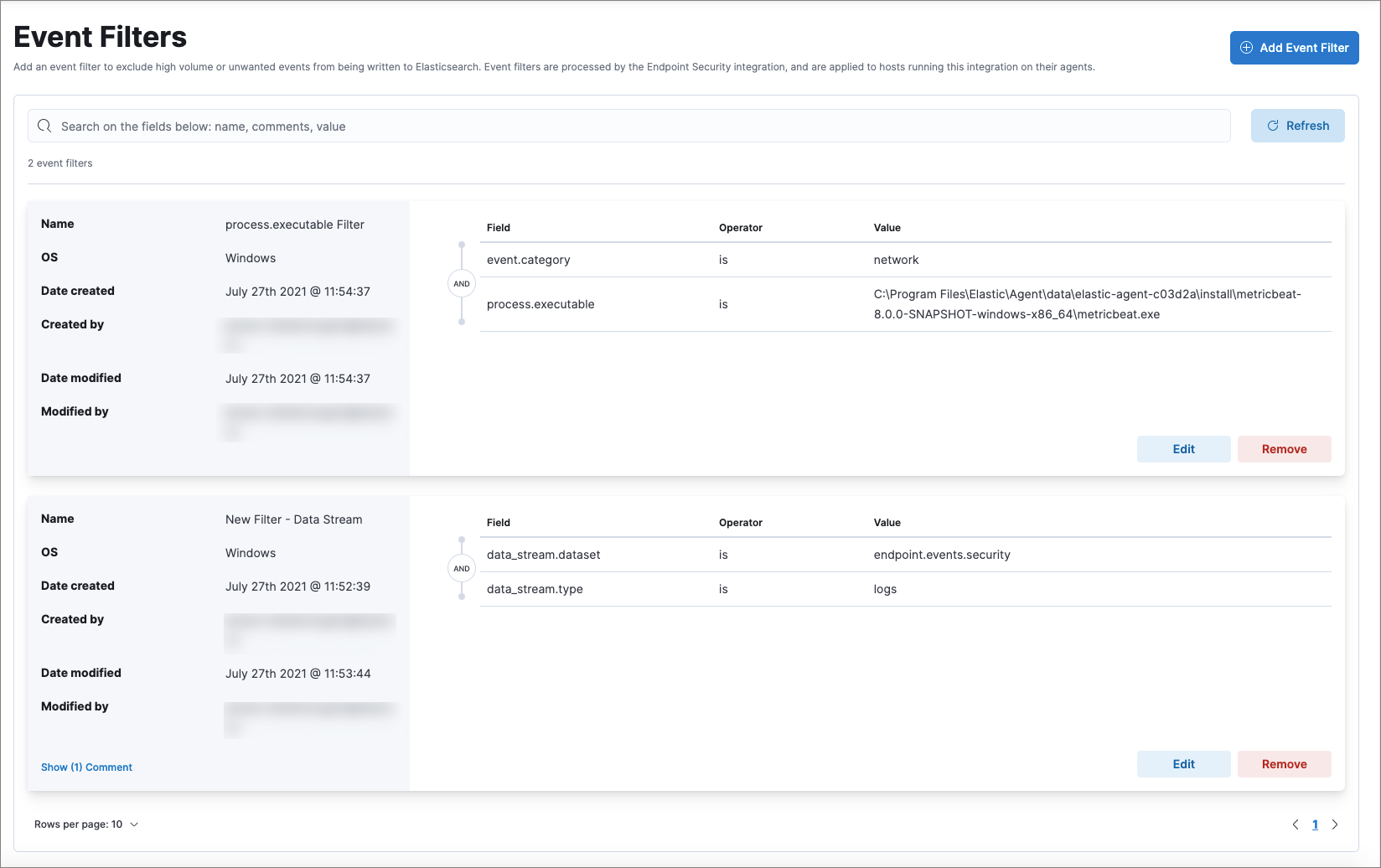Go to the next page with the right chevron
Screen dimensions: 1381x868
(x=1335, y=824)
